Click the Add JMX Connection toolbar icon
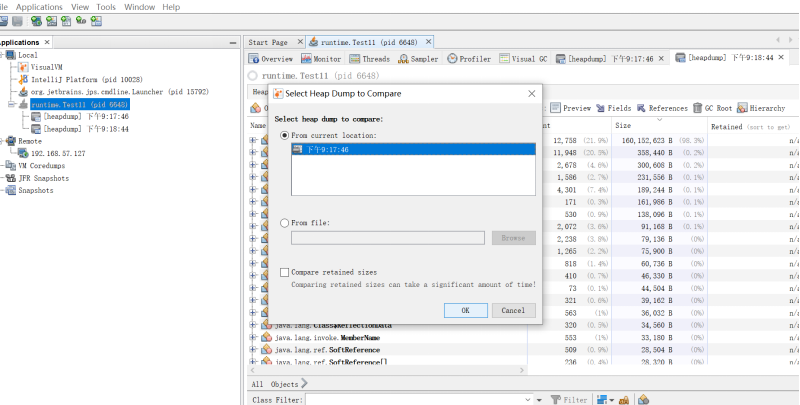This screenshot has width=800, height=405. coord(51,21)
